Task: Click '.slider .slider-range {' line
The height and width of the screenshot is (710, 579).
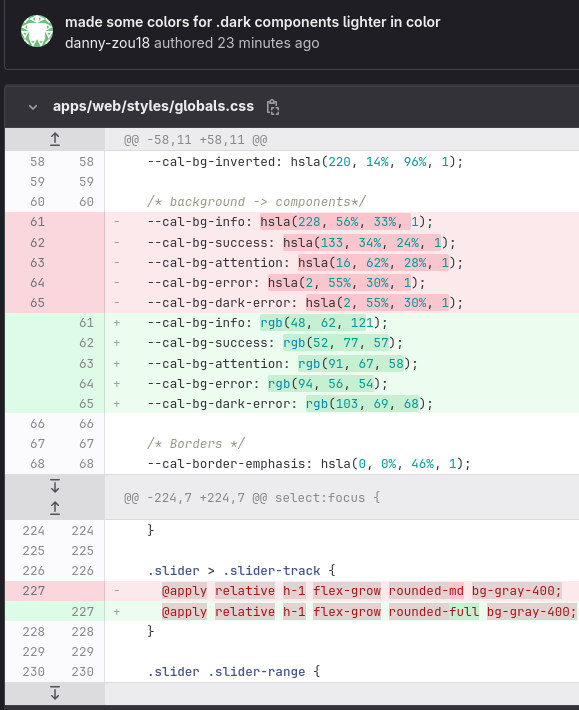Action: coord(234,672)
